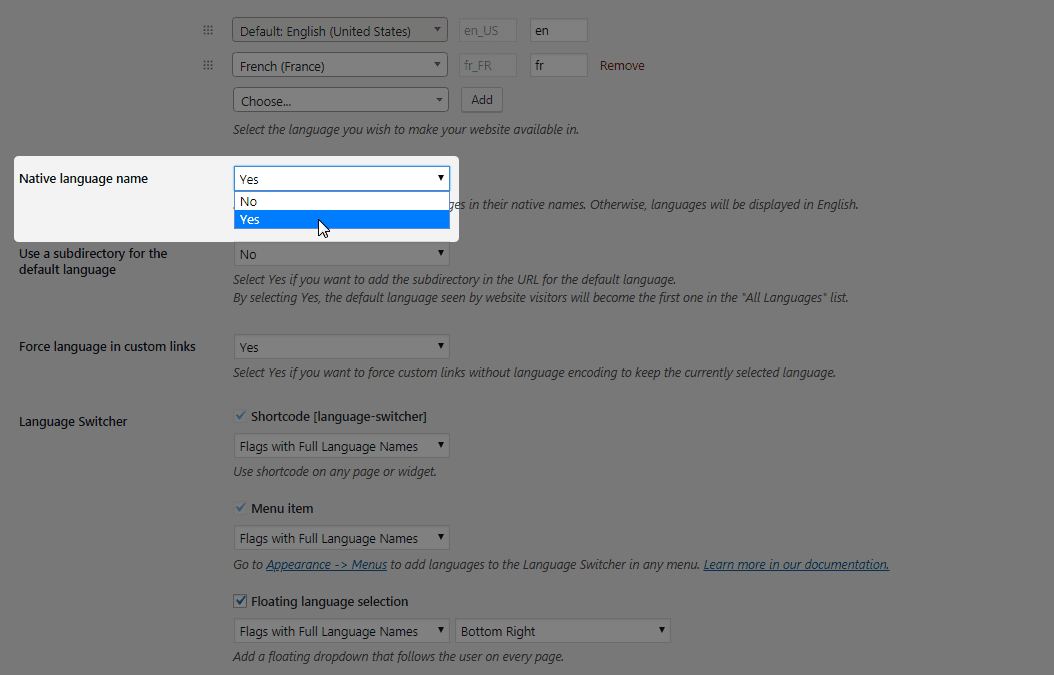The image size is (1054, 675).
Task: Open the Appearance -> Menus link
Action: pos(326,565)
